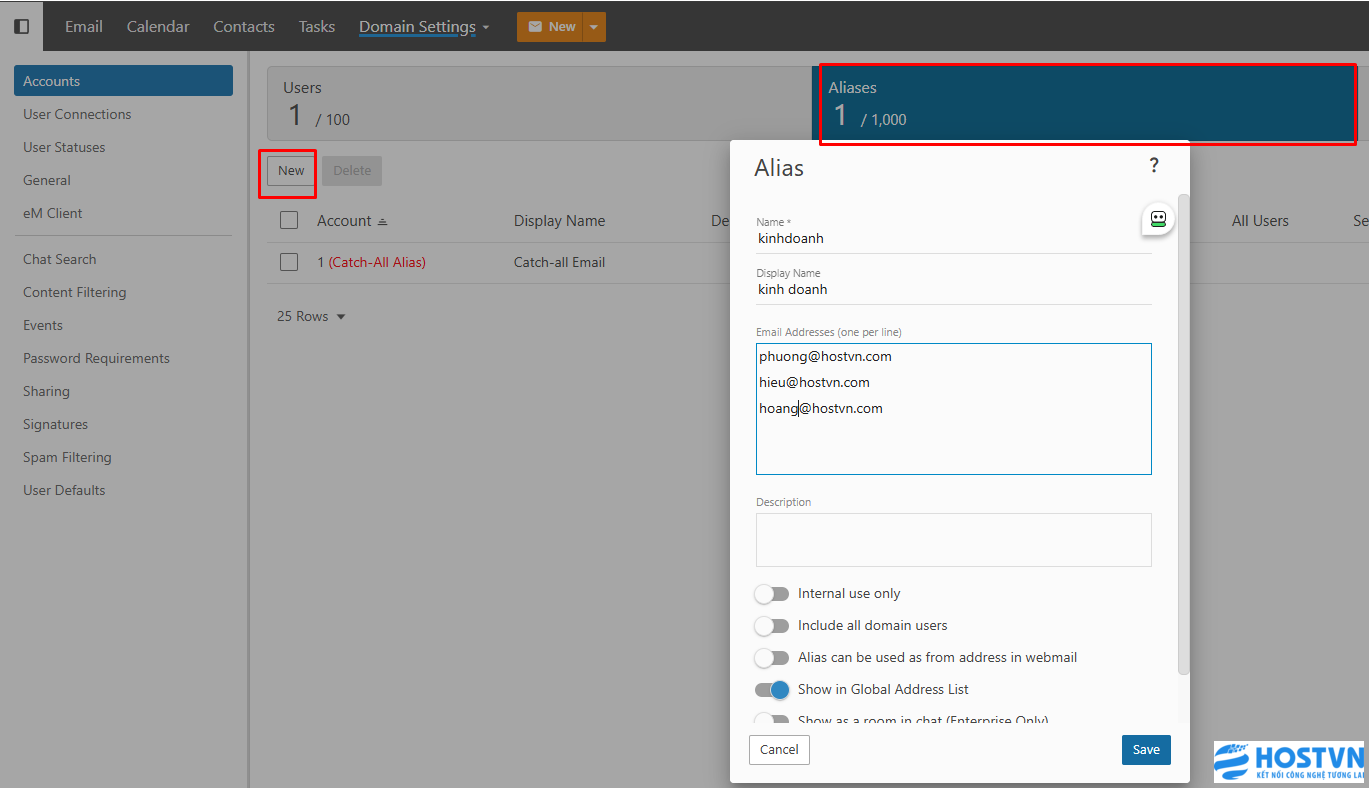
Task: Click into the Description text box
Action: coord(953,540)
